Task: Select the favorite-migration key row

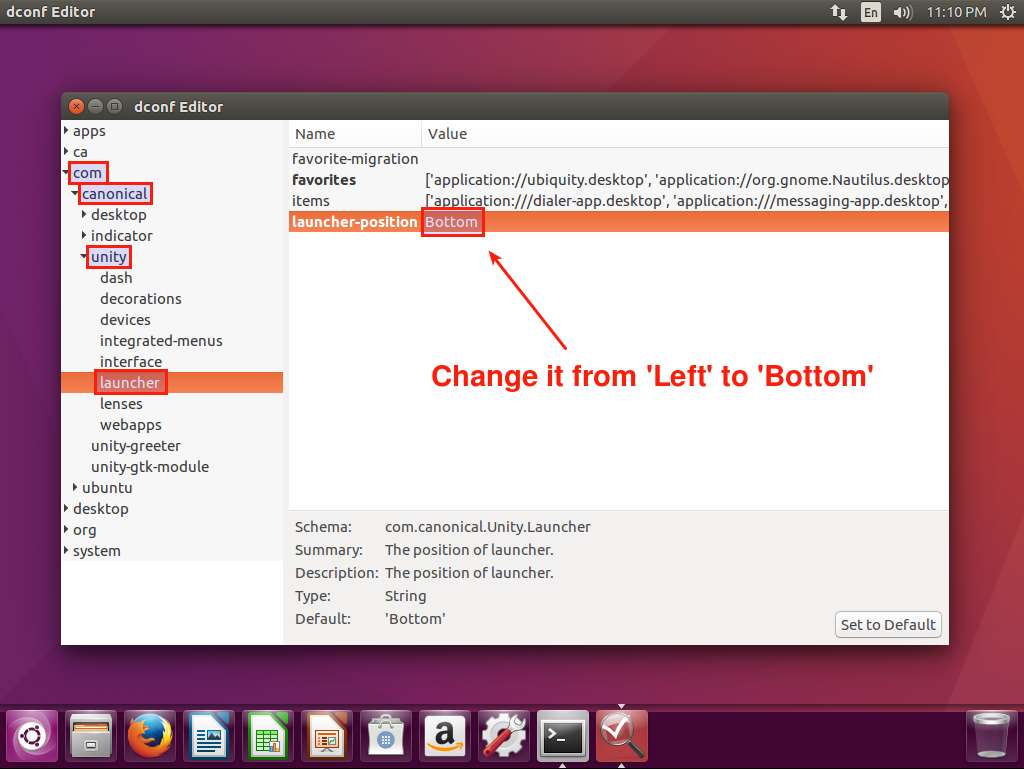Action: (x=618, y=159)
